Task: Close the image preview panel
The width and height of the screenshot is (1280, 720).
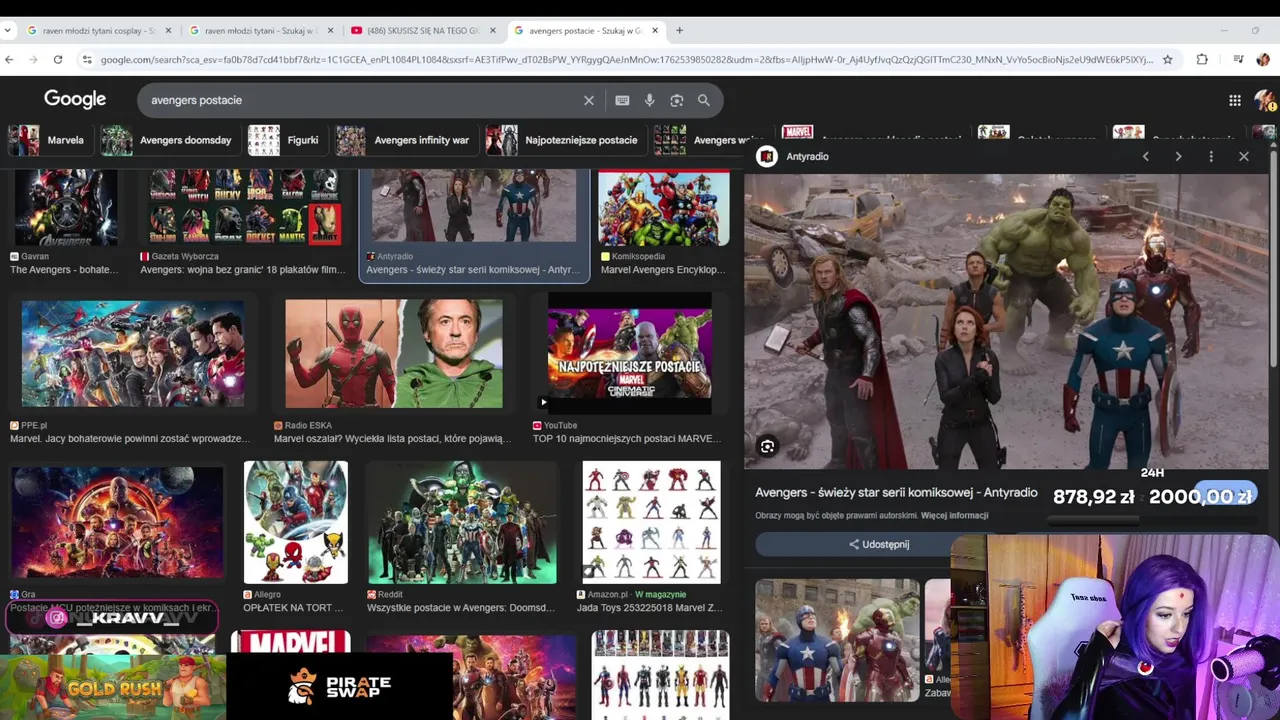Action: [1244, 156]
